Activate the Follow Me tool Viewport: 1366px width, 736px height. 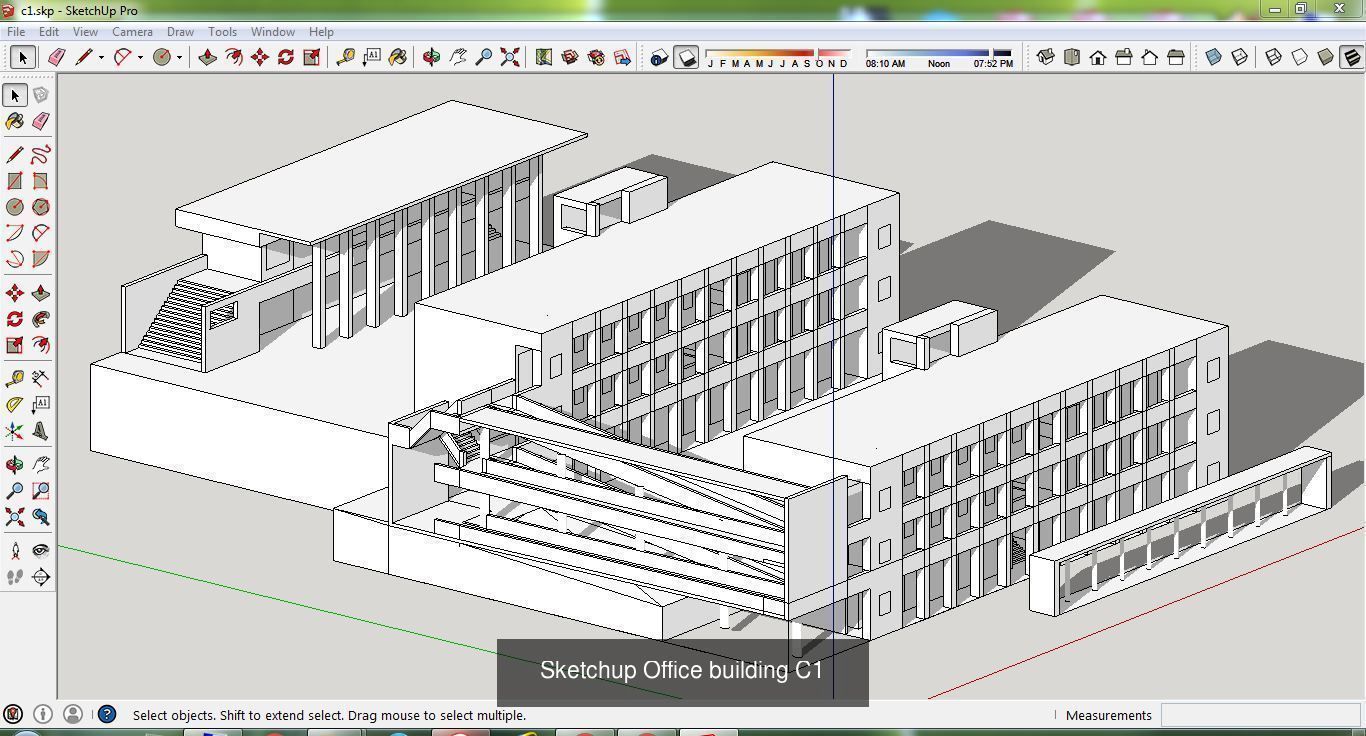tap(41, 319)
